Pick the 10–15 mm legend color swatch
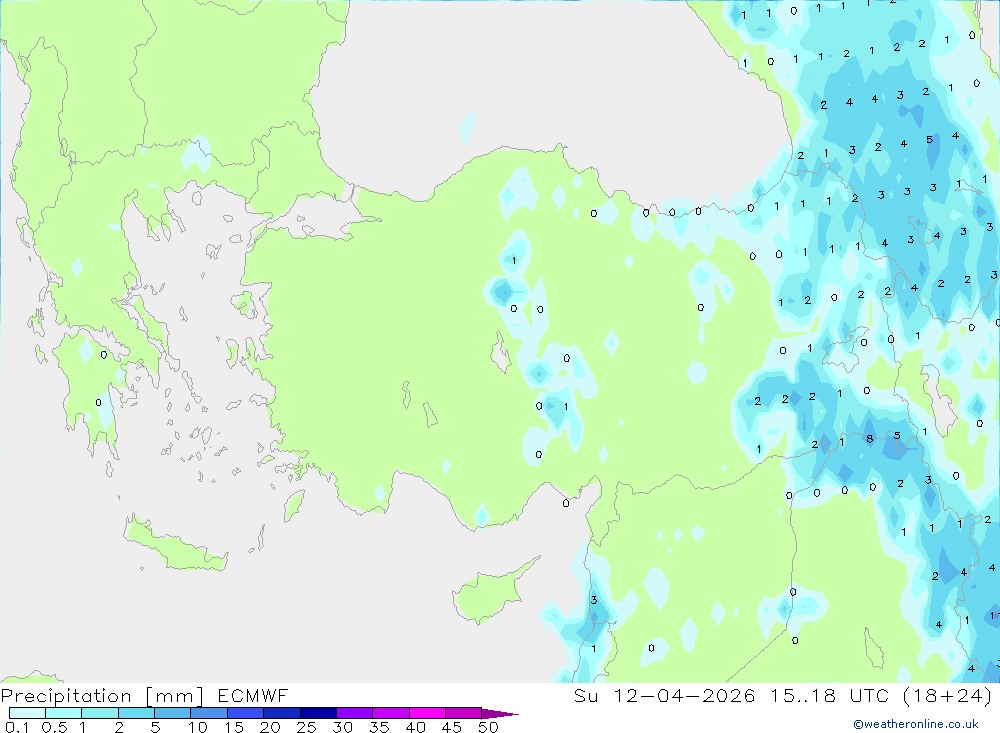Image resolution: width=1000 pixels, height=733 pixels. pos(209,713)
